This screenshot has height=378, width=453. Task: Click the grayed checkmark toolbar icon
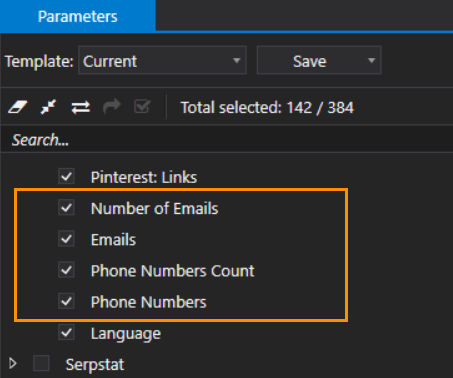[142, 107]
